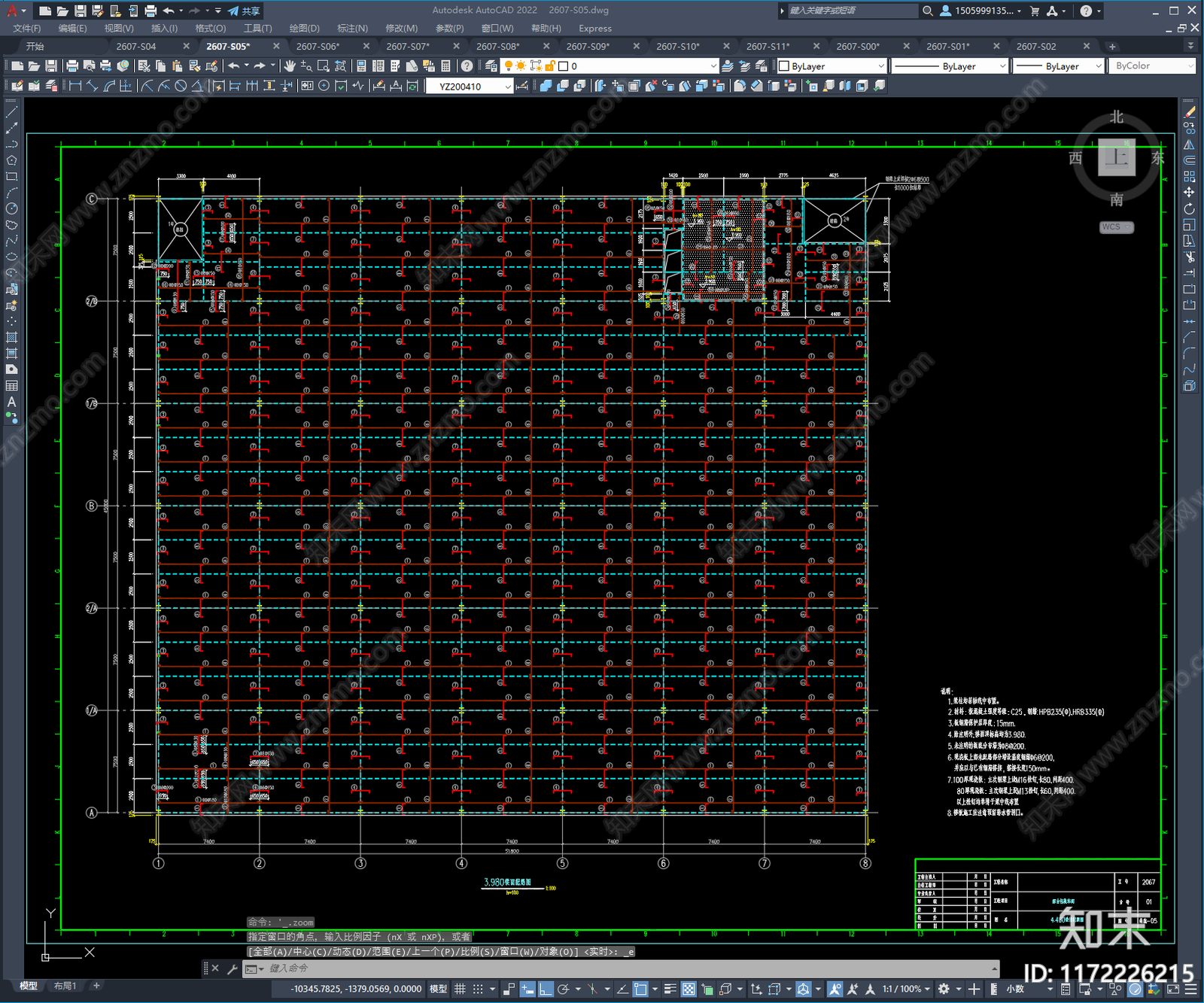Screen dimensions: 1204x1003
Task: Click the Move tool in right toolbar
Action: [1189, 193]
